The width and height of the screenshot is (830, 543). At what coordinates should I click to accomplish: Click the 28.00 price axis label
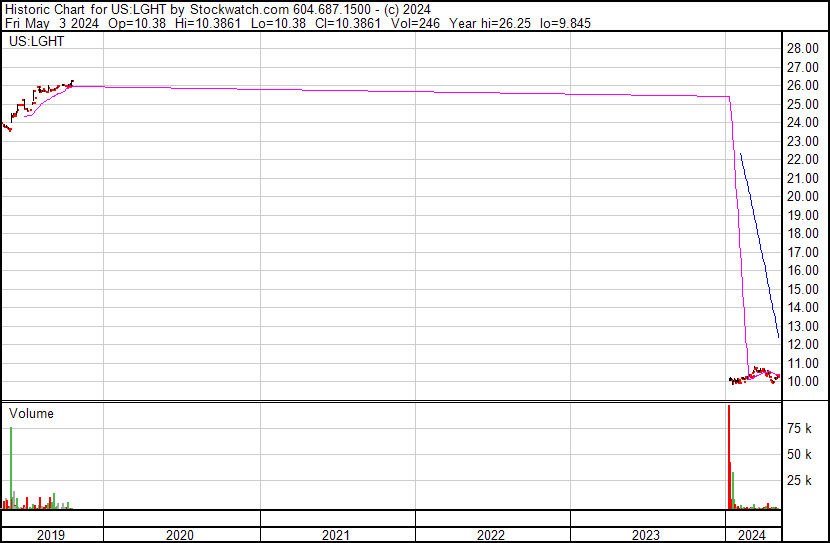pyautogui.click(x=804, y=49)
